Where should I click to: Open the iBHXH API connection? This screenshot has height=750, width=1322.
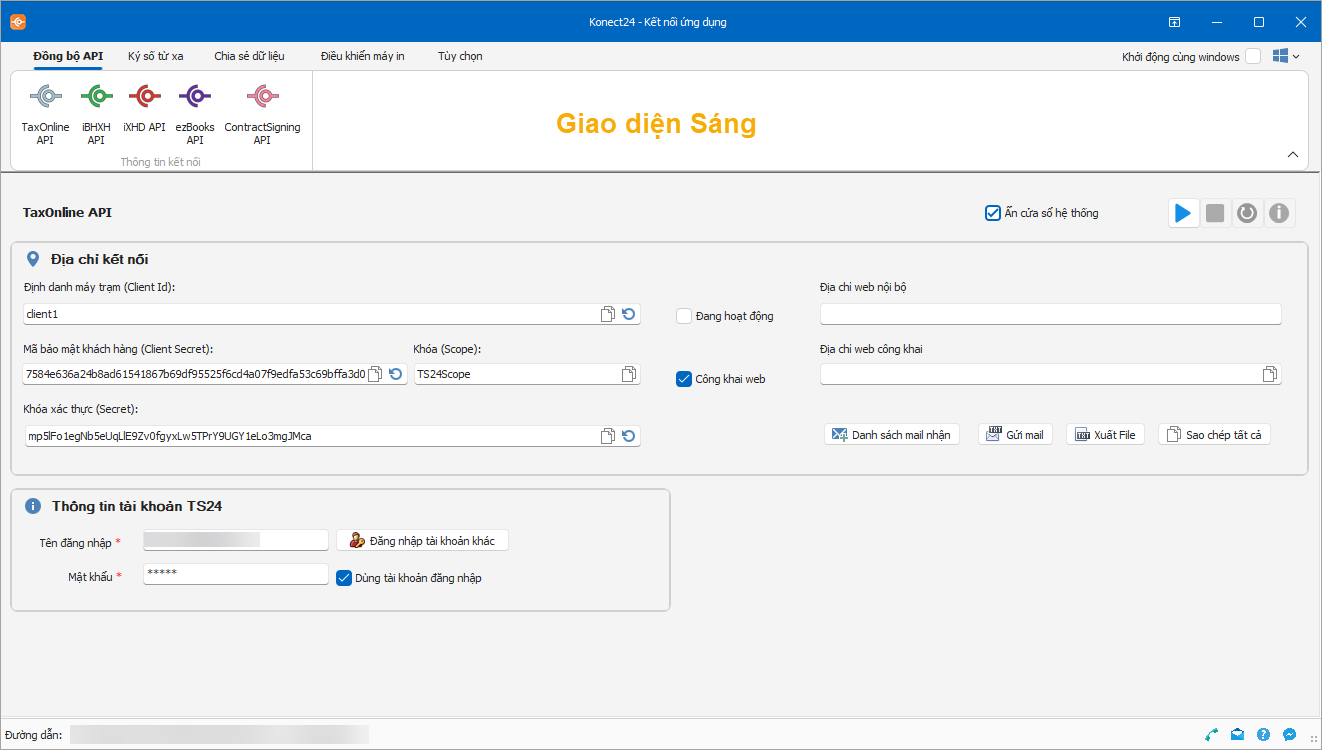click(x=96, y=115)
